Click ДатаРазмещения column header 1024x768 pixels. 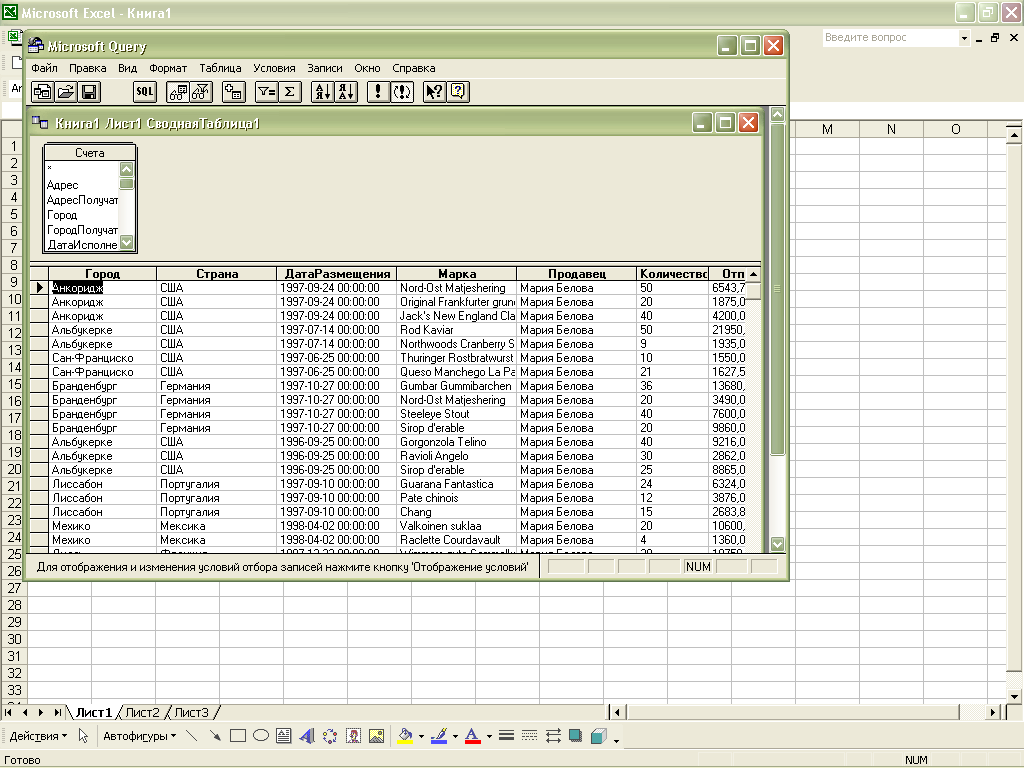pos(337,274)
